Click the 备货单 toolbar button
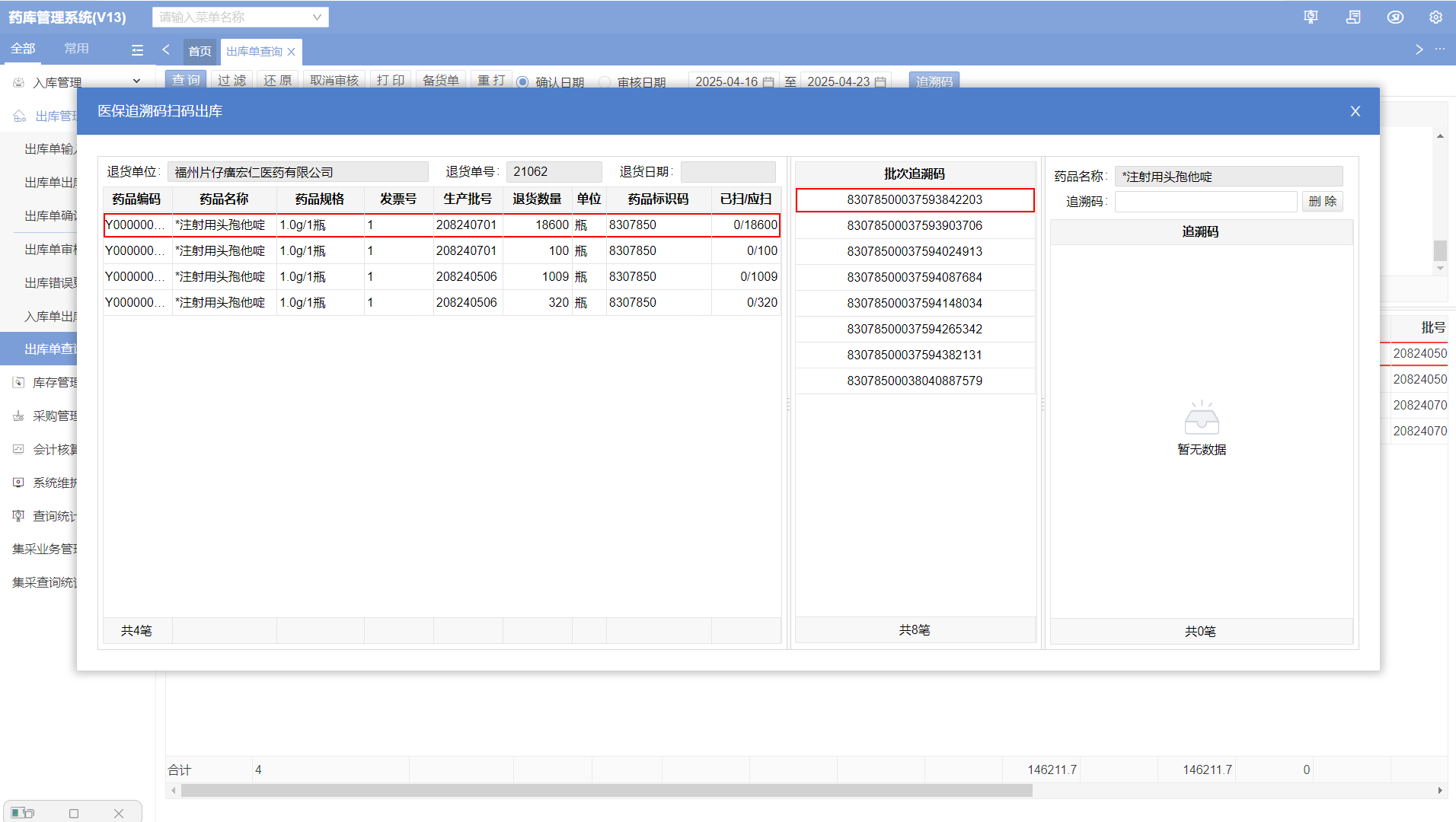 441,80
